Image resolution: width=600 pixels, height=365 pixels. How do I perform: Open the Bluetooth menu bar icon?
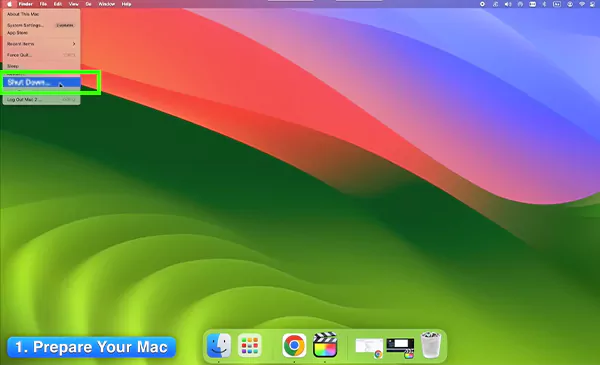544,4
